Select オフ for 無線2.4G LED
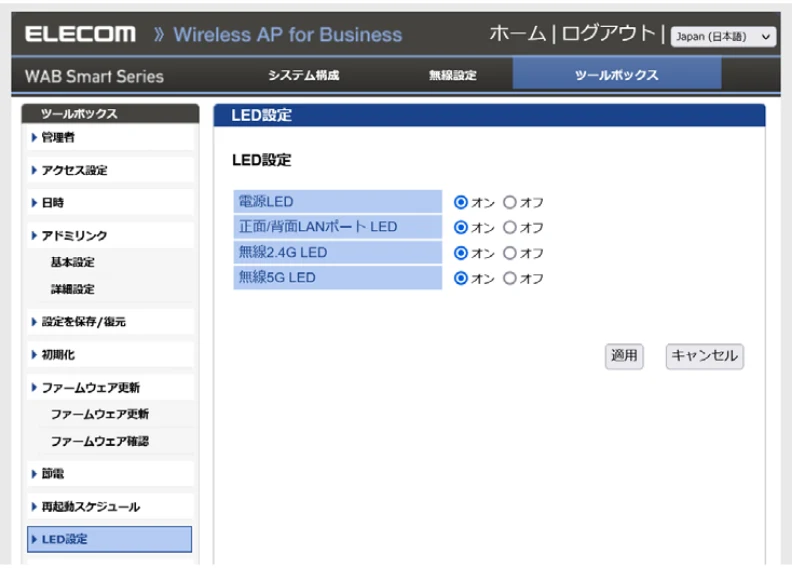The width and height of the screenshot is (792, 568). pos(510,252)
